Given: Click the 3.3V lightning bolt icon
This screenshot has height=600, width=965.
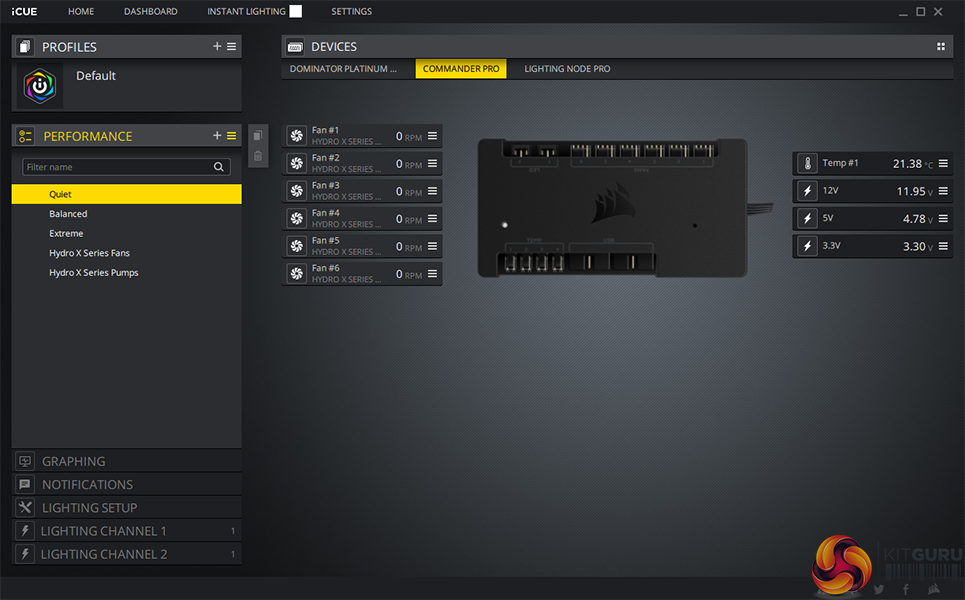Looking at the screenshot, I should click(x=807, y=246).
